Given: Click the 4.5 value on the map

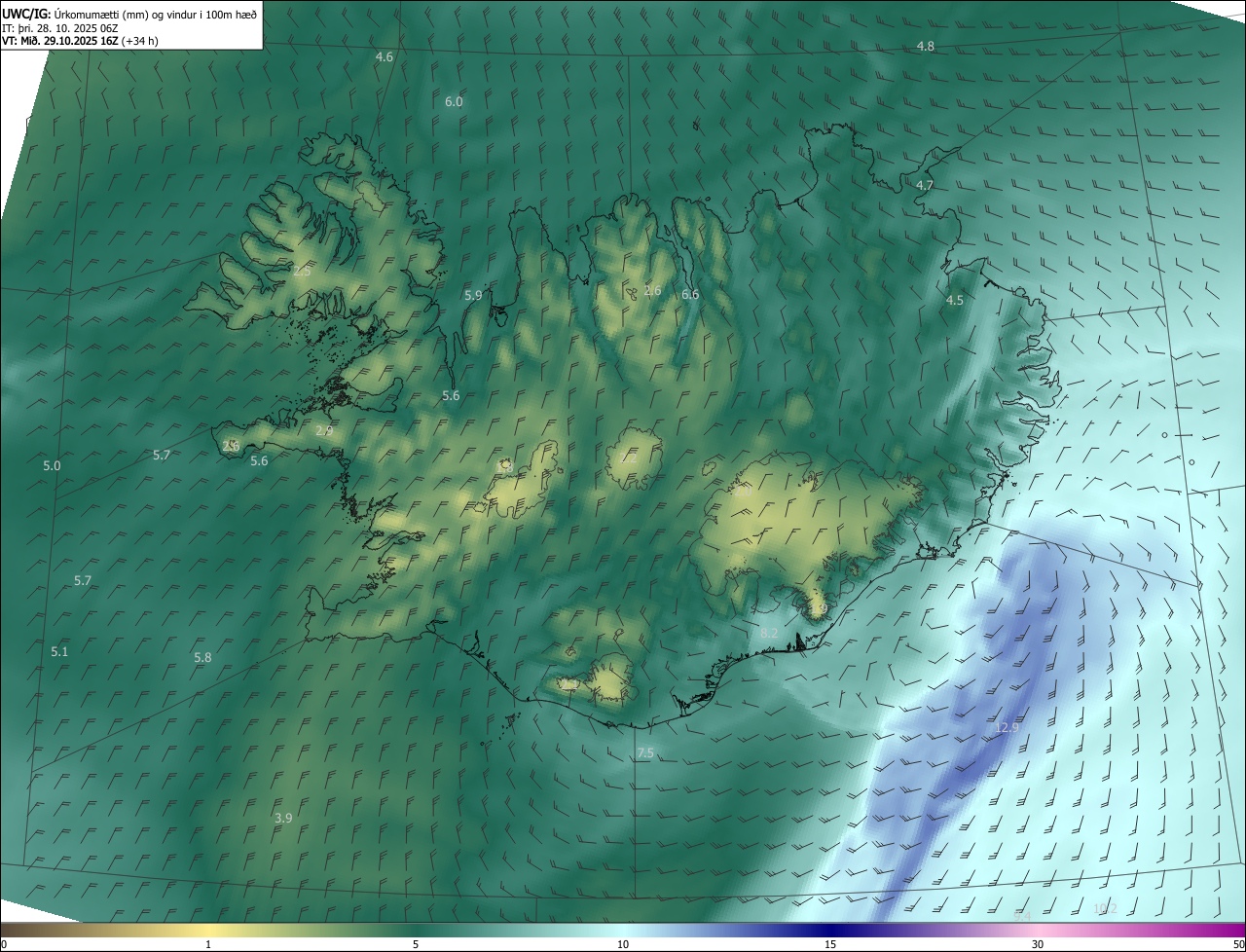Looking at the screenshot, I should (955, 301).
